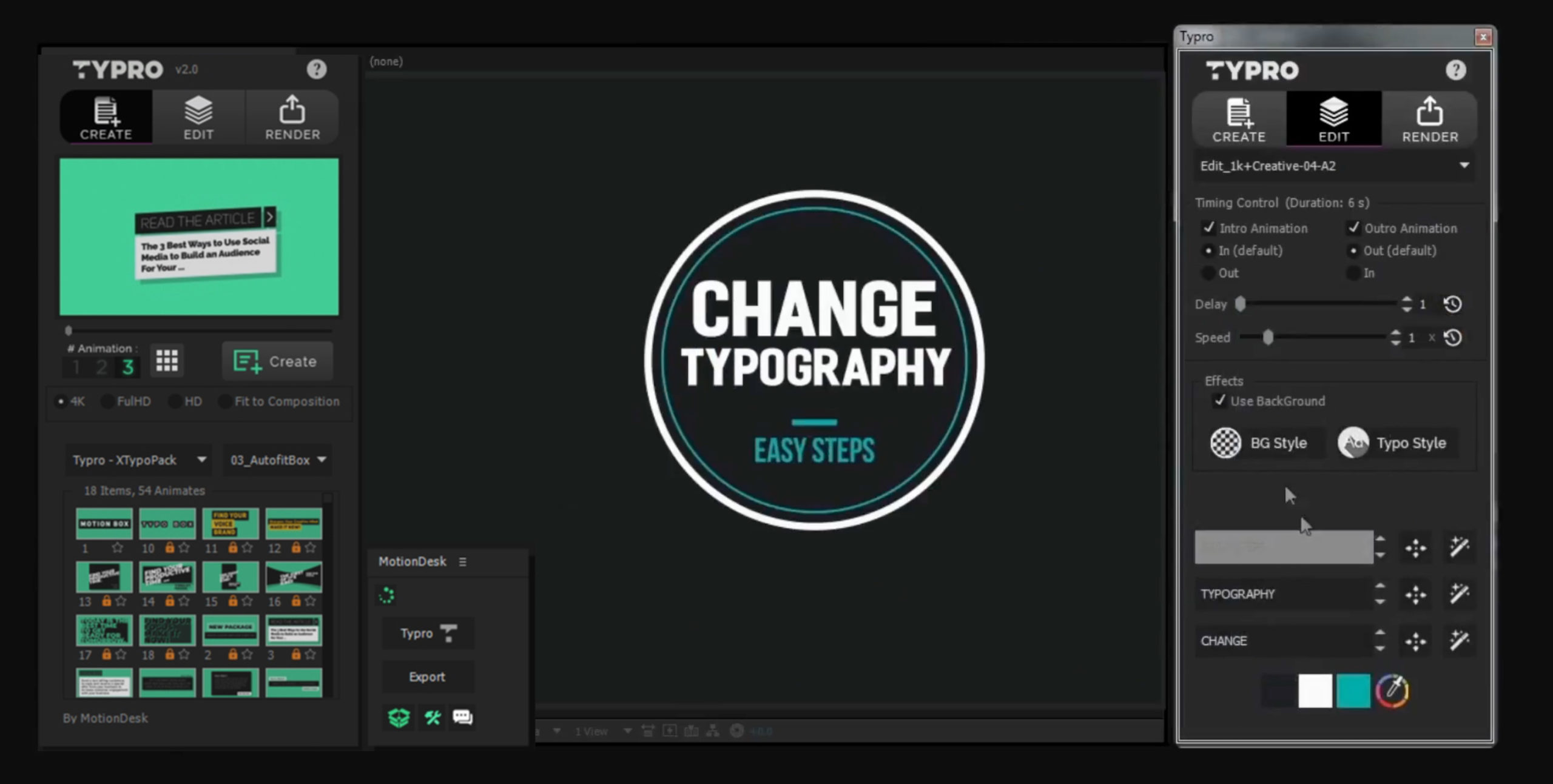Click the grid view icon for animations
1553x784 pixels.
point(166,362)
